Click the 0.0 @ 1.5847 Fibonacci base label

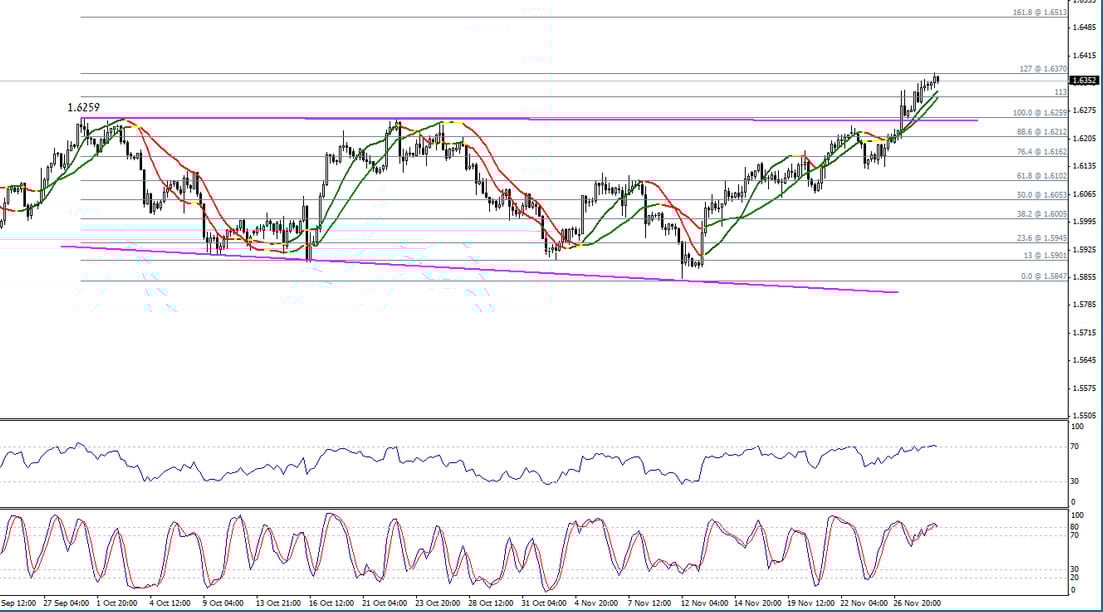coord(1043,276)
